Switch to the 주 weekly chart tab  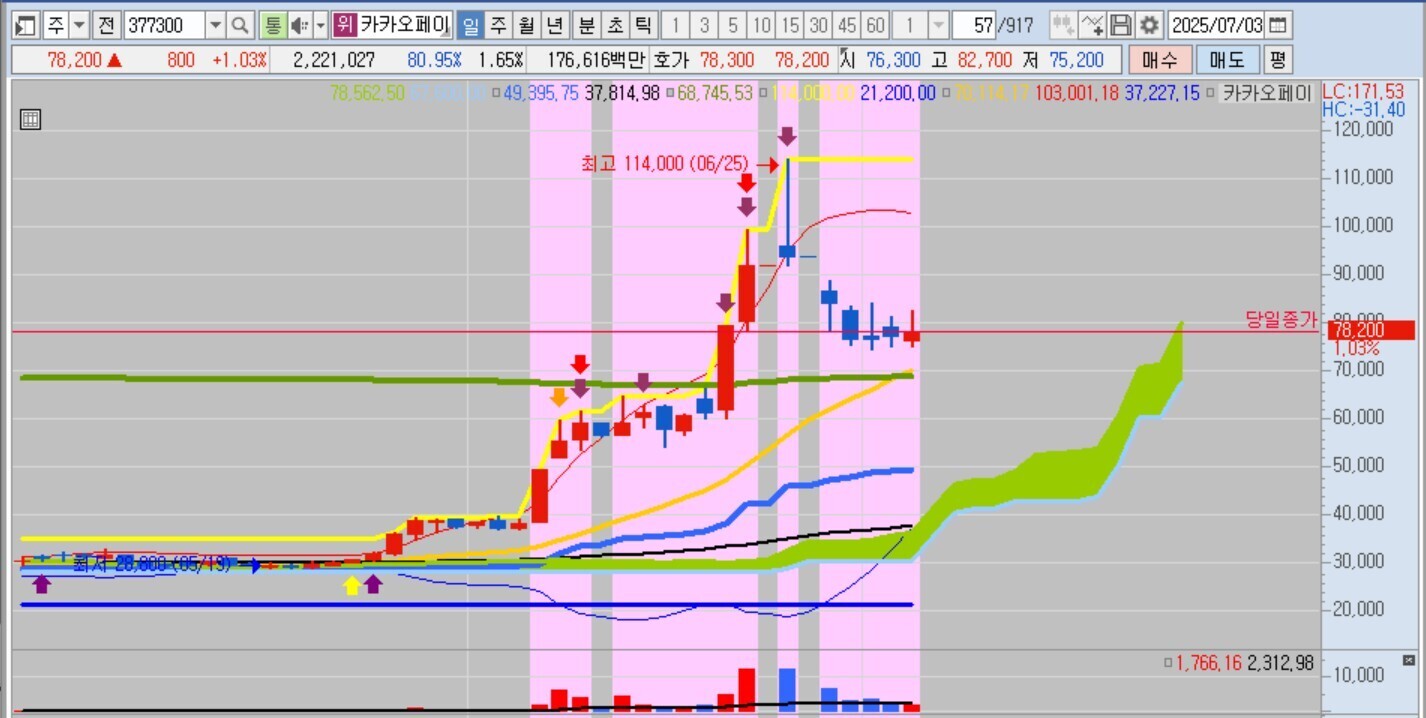[x=498, y=25]
